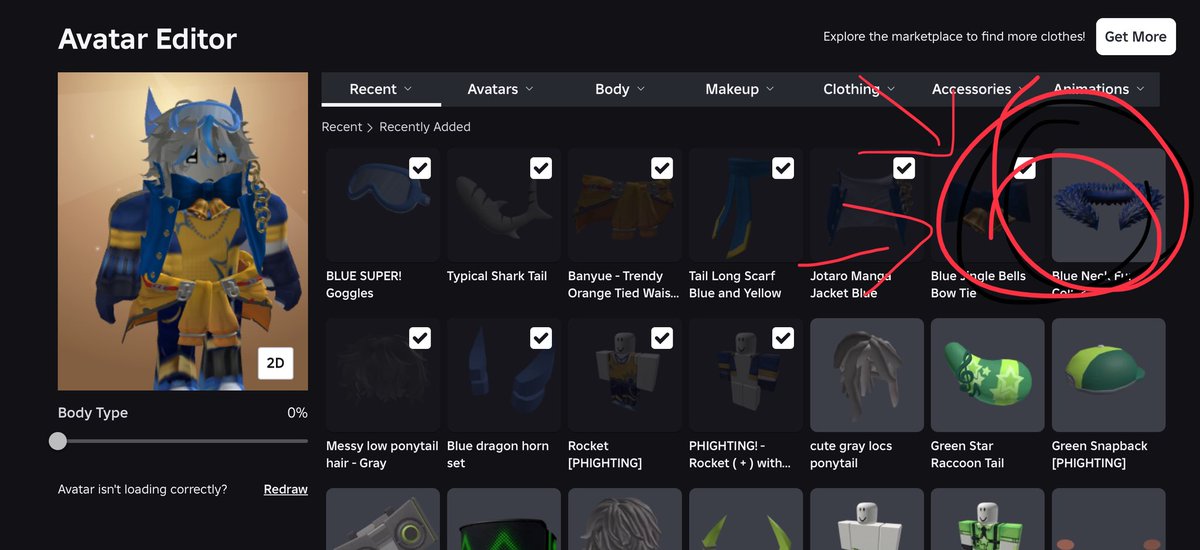This screenshot has width=1200, height=550.
Task: Select the Jotaro Manga Jacket Blue thumbnail
Action: pos(867,205)
